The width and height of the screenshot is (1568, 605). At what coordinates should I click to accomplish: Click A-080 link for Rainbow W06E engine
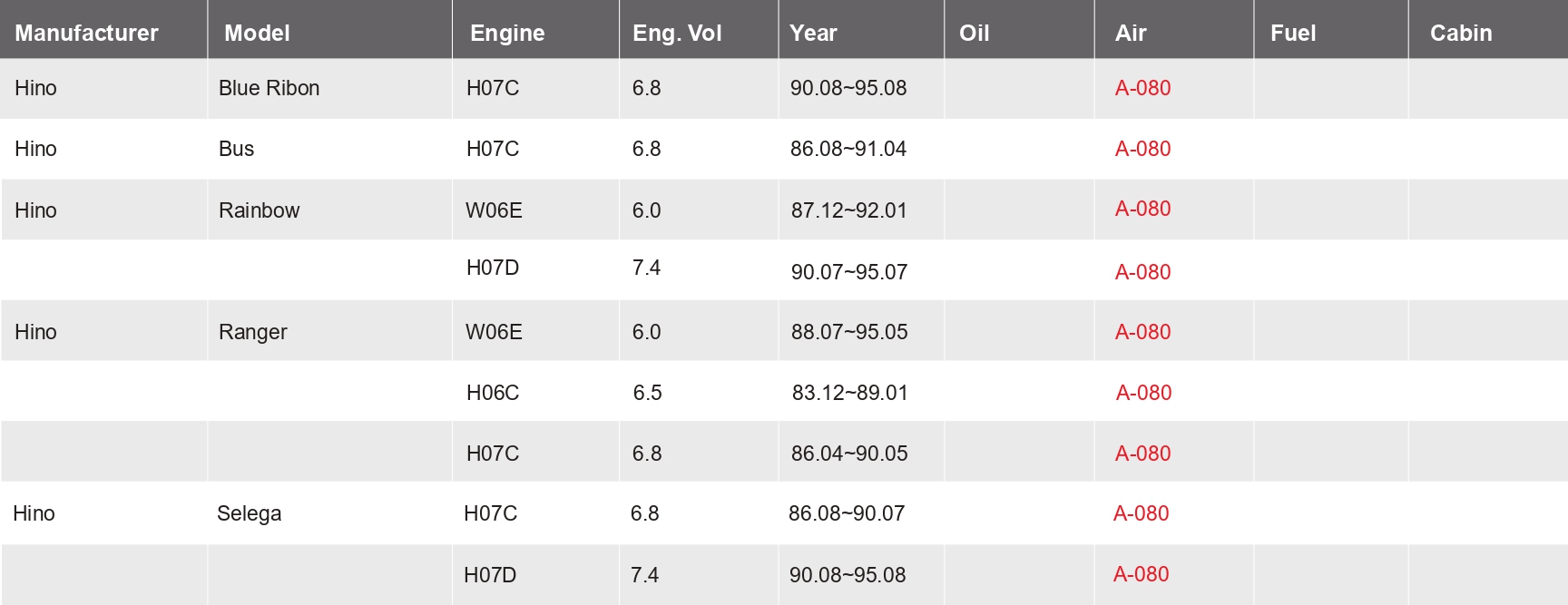point(1142,209)
